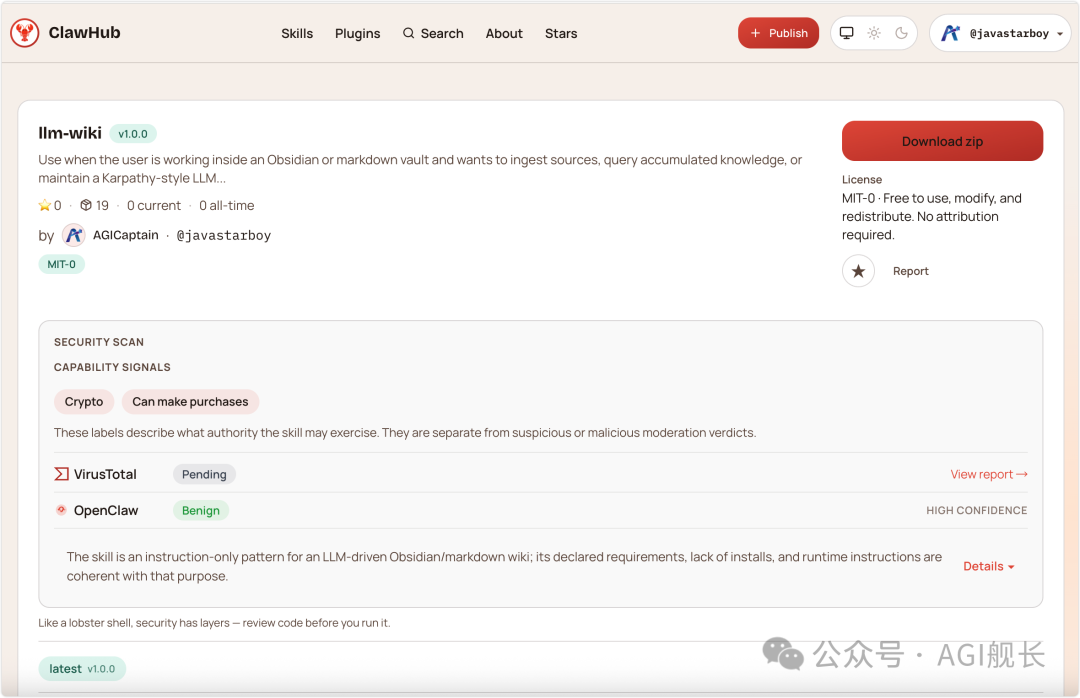
Task: Click the MIT-0 license tag
Action: tap(61, 264)
